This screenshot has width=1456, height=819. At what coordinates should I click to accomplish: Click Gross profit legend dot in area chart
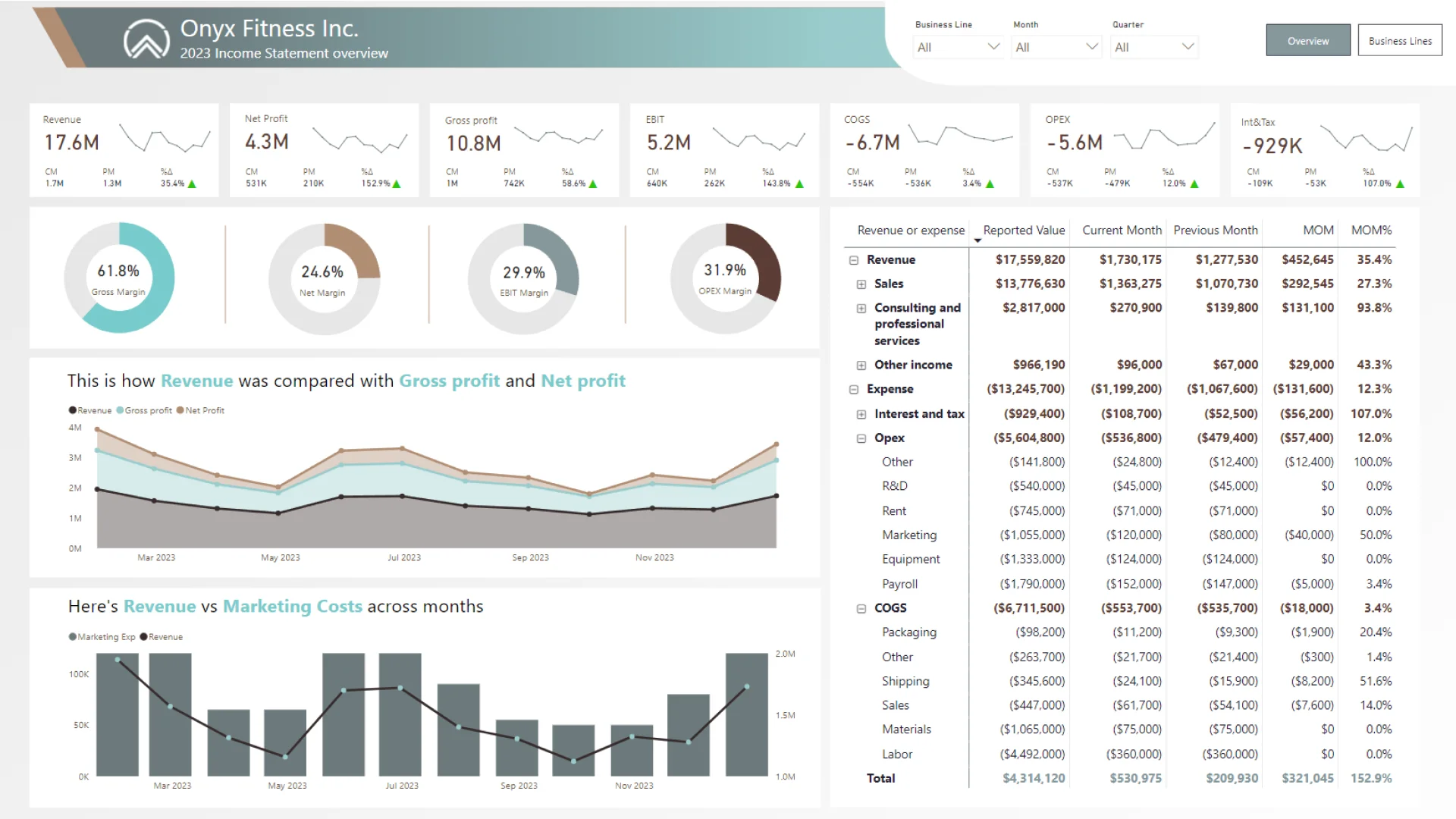click(120, 410)
